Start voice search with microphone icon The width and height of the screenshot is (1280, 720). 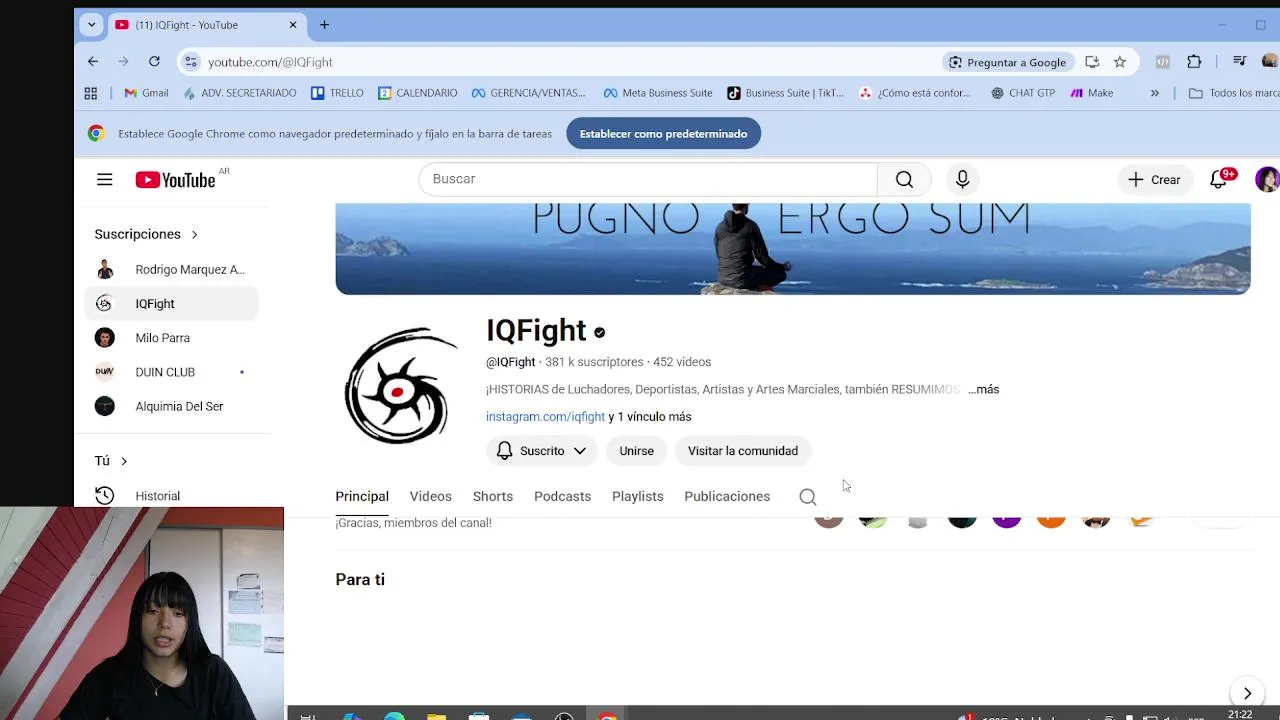coord(962,179)
